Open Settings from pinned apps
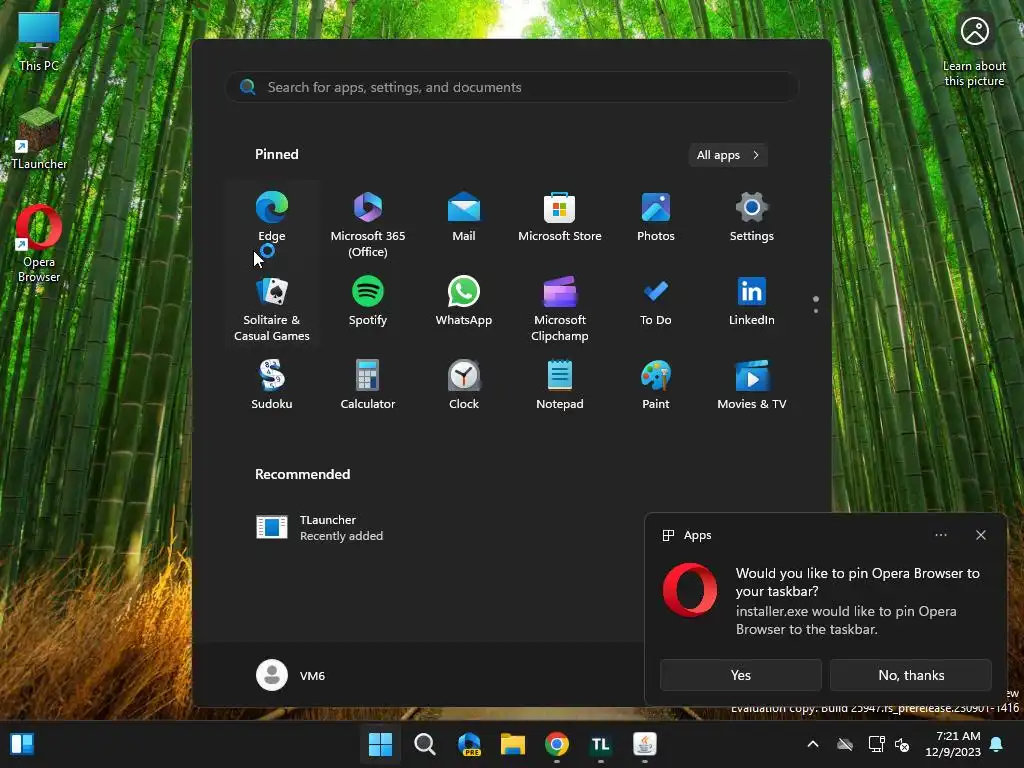Image resolution: width=1024 pixels, height=768 pixels. point(752,218)
